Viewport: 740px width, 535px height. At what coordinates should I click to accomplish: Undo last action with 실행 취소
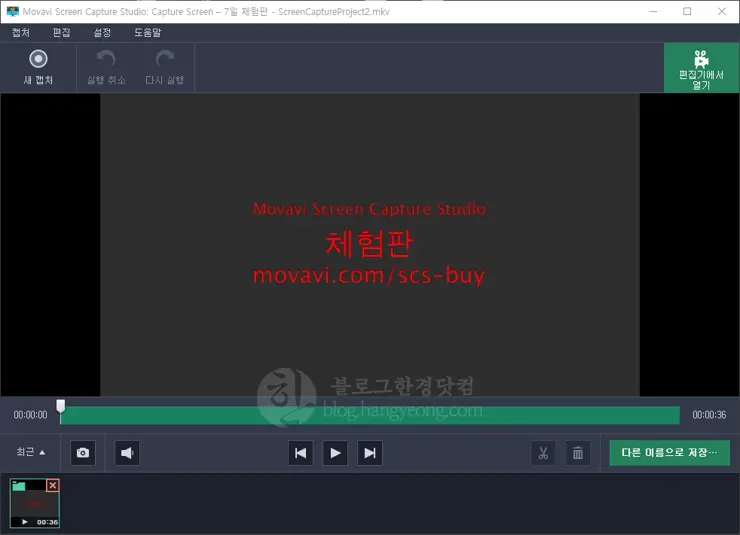pyautogui.click(x=106, y=67)
